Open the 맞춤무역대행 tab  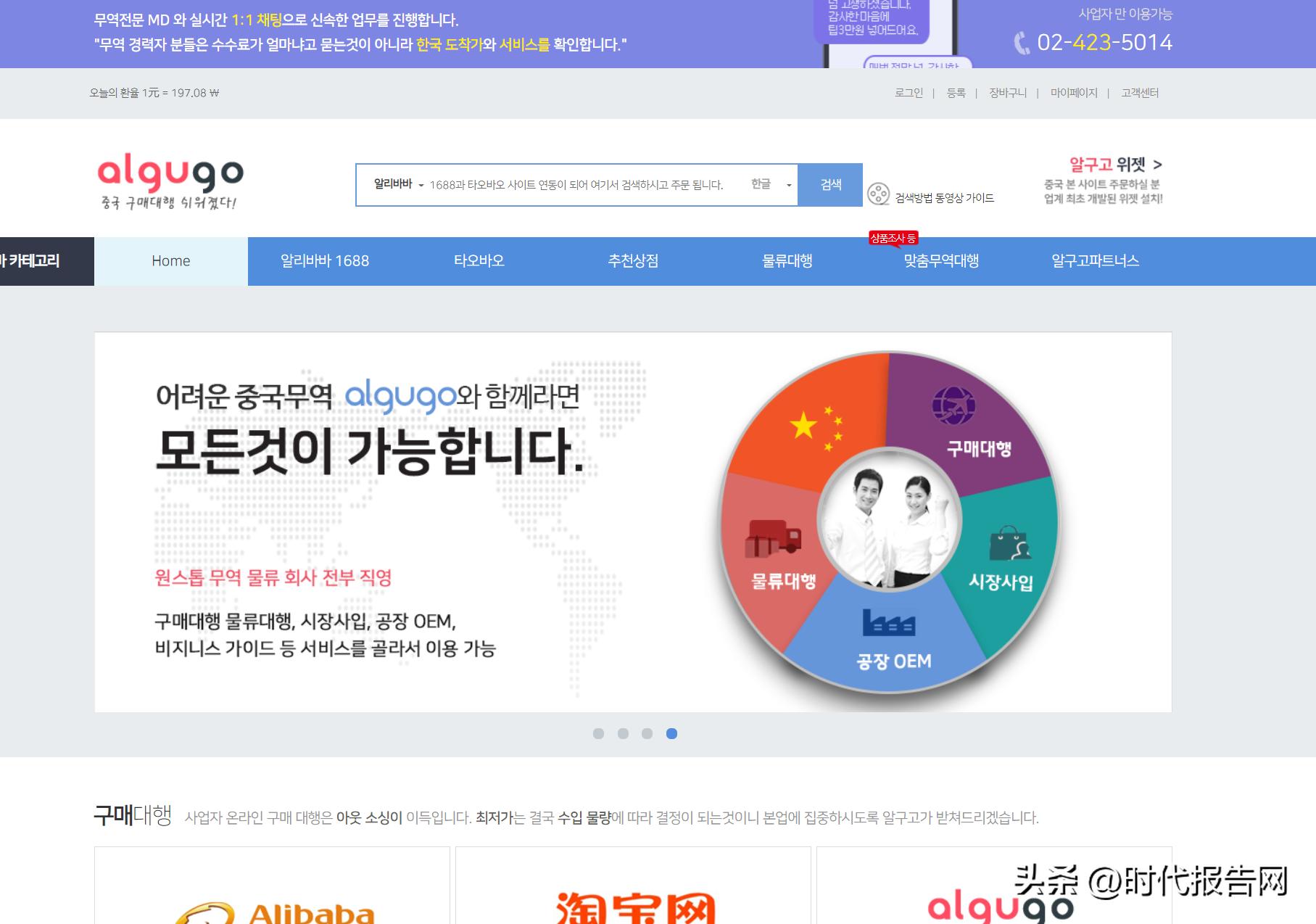(x=941, y=261)
